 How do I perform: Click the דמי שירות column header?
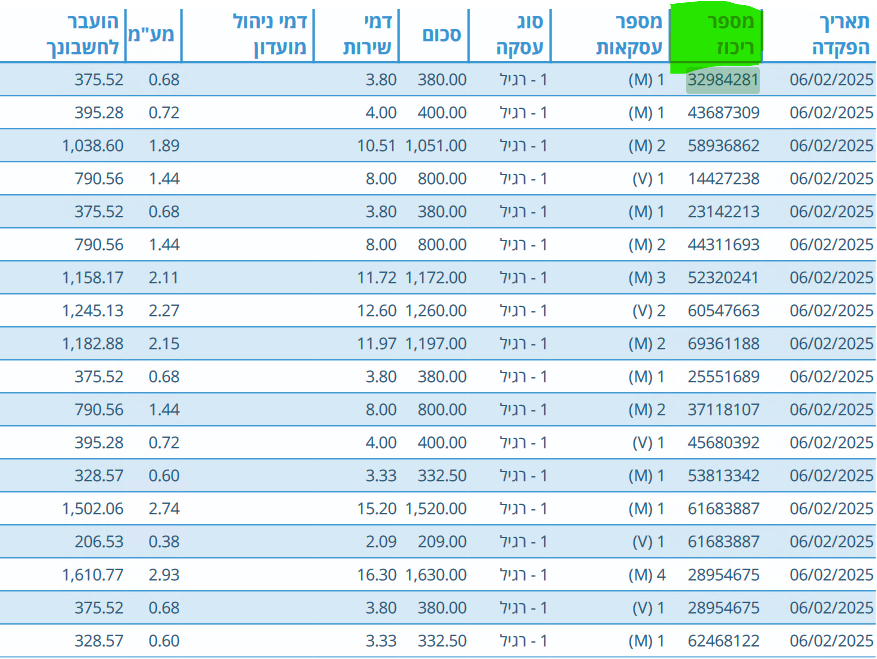[x=367, y=35]
